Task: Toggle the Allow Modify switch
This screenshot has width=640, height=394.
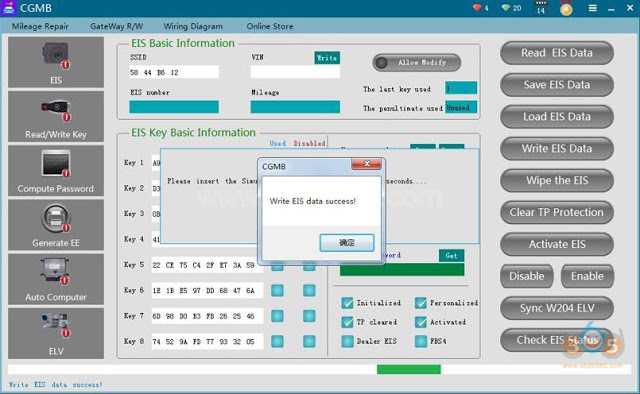Action: (417, 62)
